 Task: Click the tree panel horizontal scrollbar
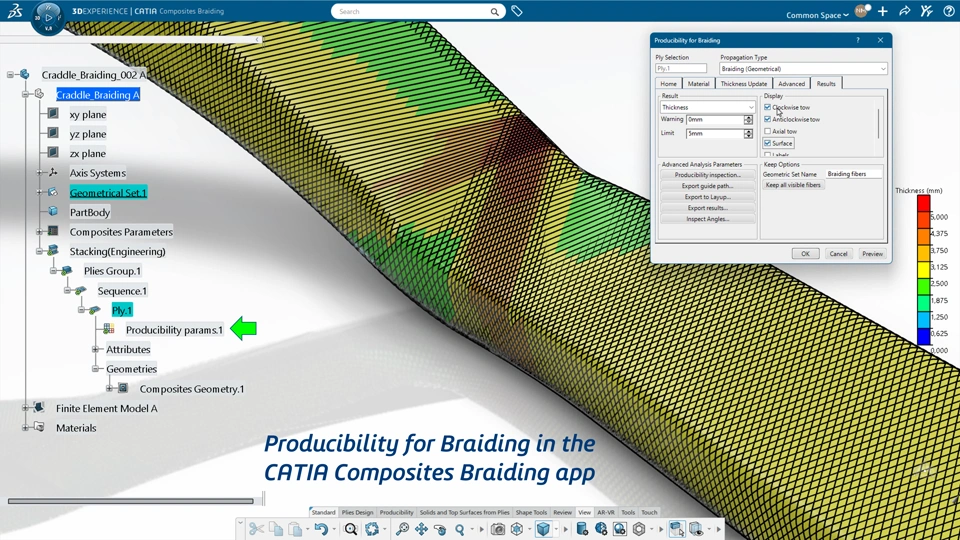pyautogui.click(x=130, y=501)
